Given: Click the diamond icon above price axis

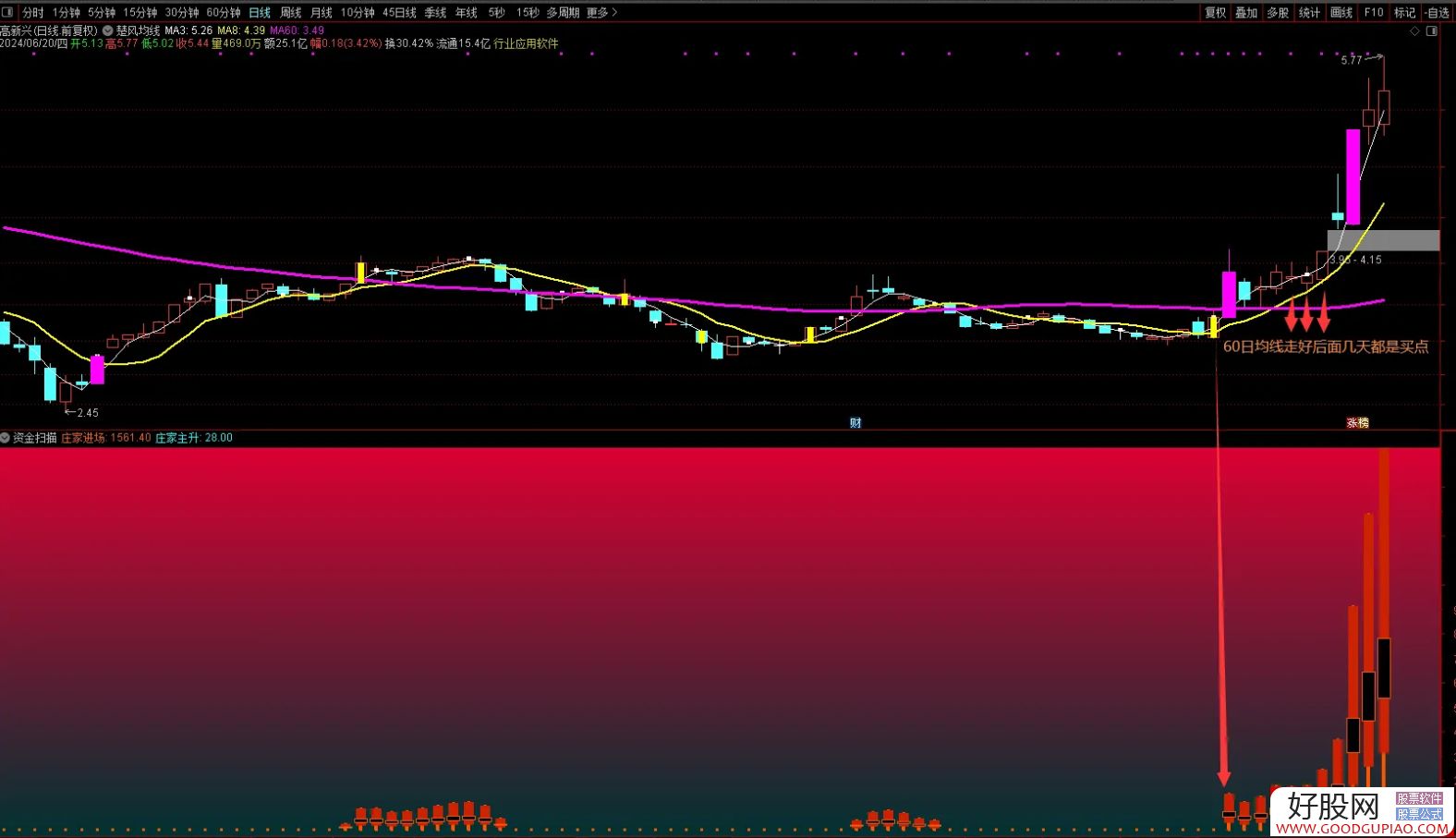Looking at the screenshot, I should [1414, 31].
